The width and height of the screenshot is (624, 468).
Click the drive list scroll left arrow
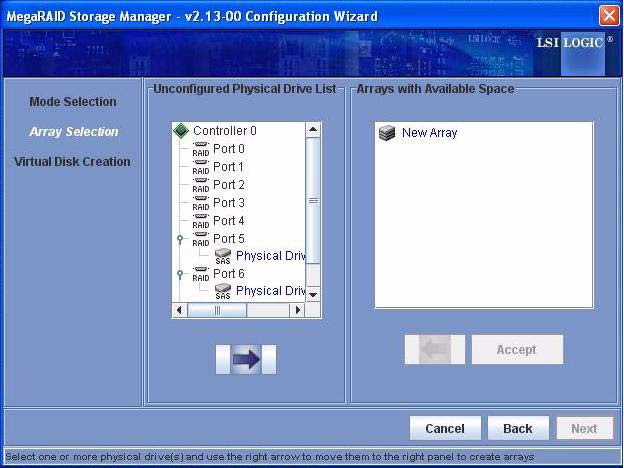[x=179, y=310]
